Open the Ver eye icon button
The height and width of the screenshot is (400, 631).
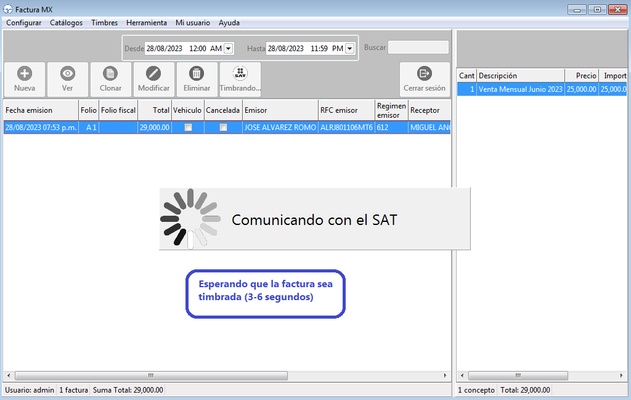68,79
